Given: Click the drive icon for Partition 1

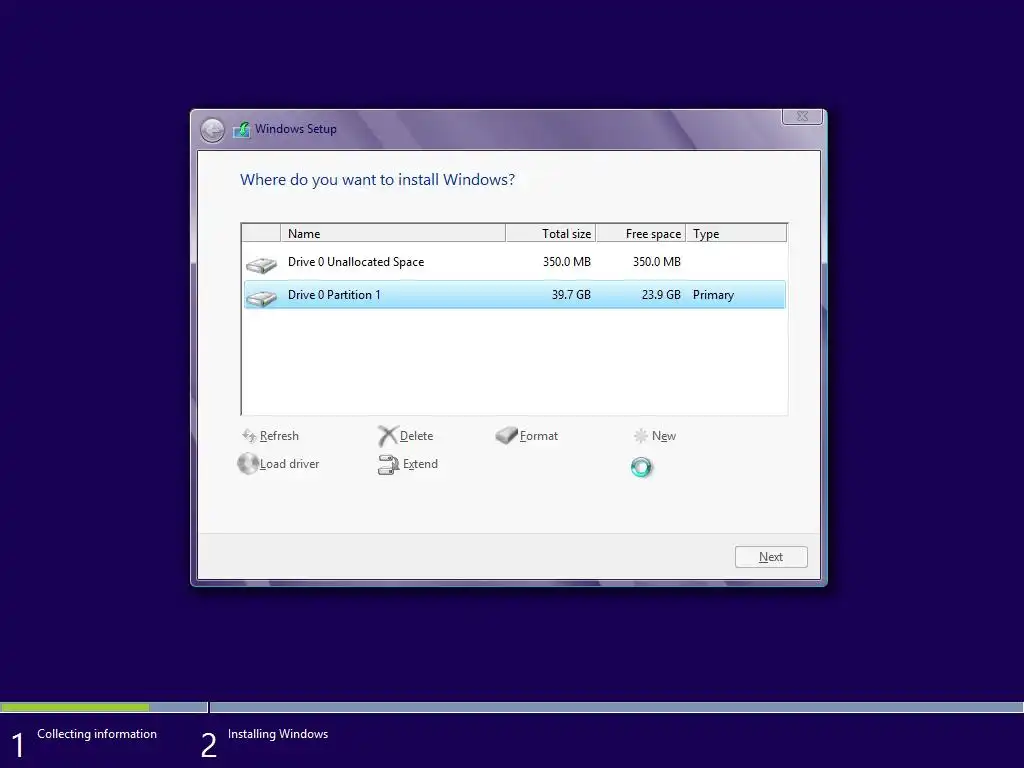Looking at the screenshot, I should tap(261, 298).
